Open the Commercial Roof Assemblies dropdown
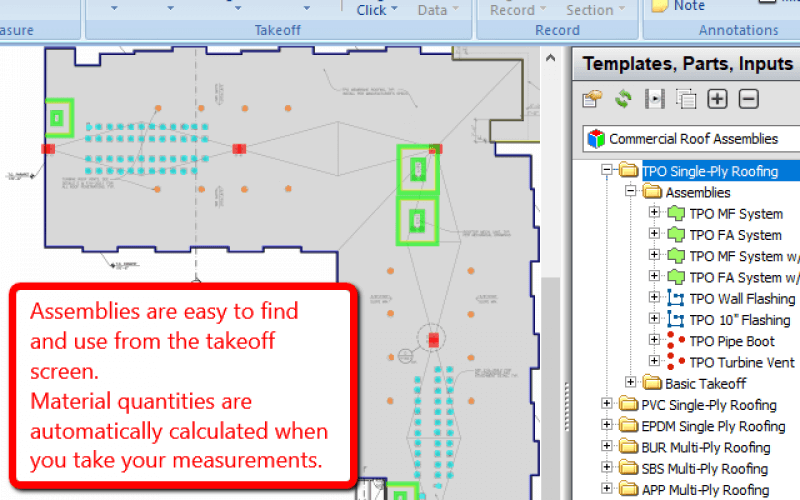The height and width of the screenshot is (500, 800). (x=690, y=138)
